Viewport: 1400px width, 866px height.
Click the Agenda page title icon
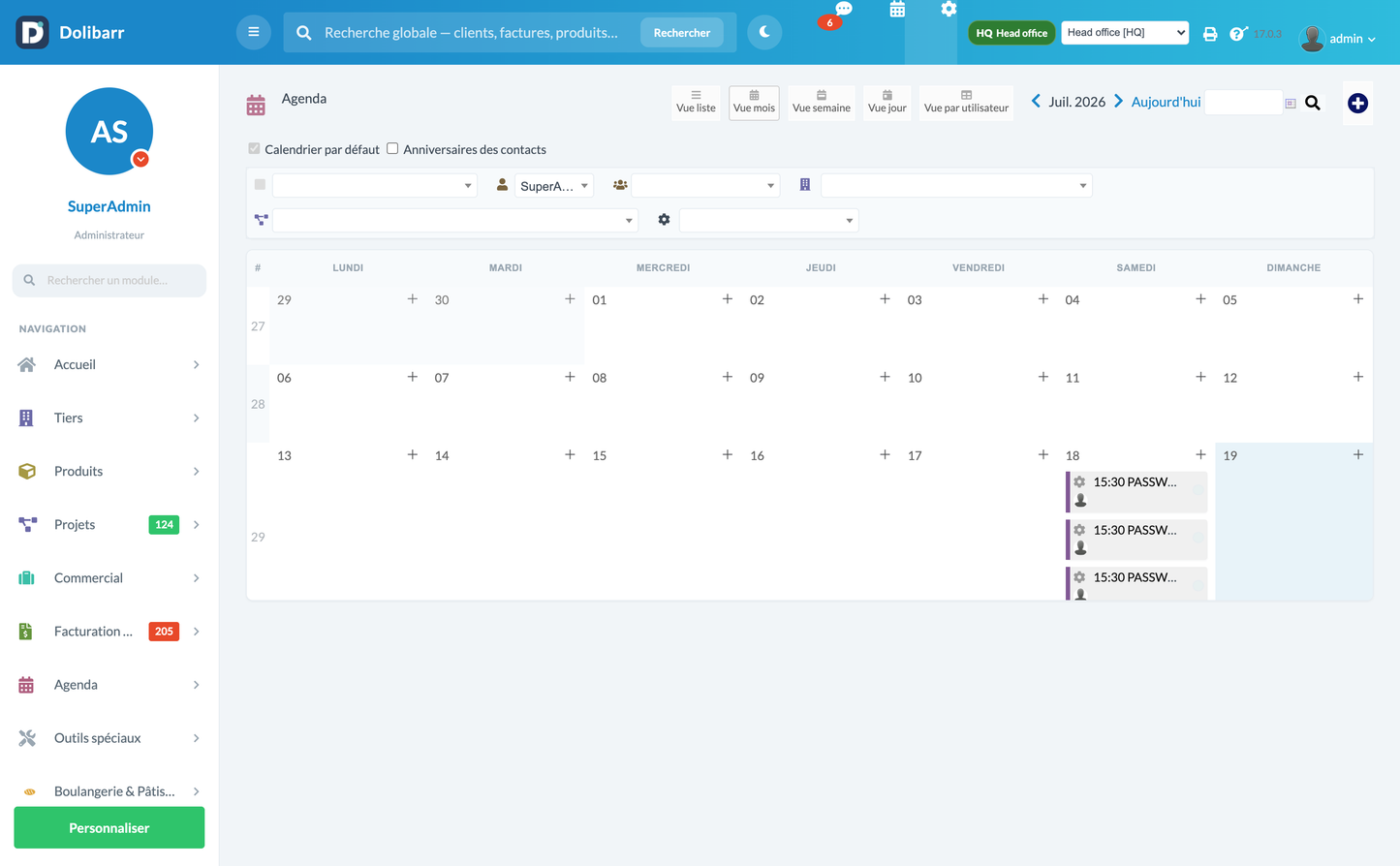(256, 105)
